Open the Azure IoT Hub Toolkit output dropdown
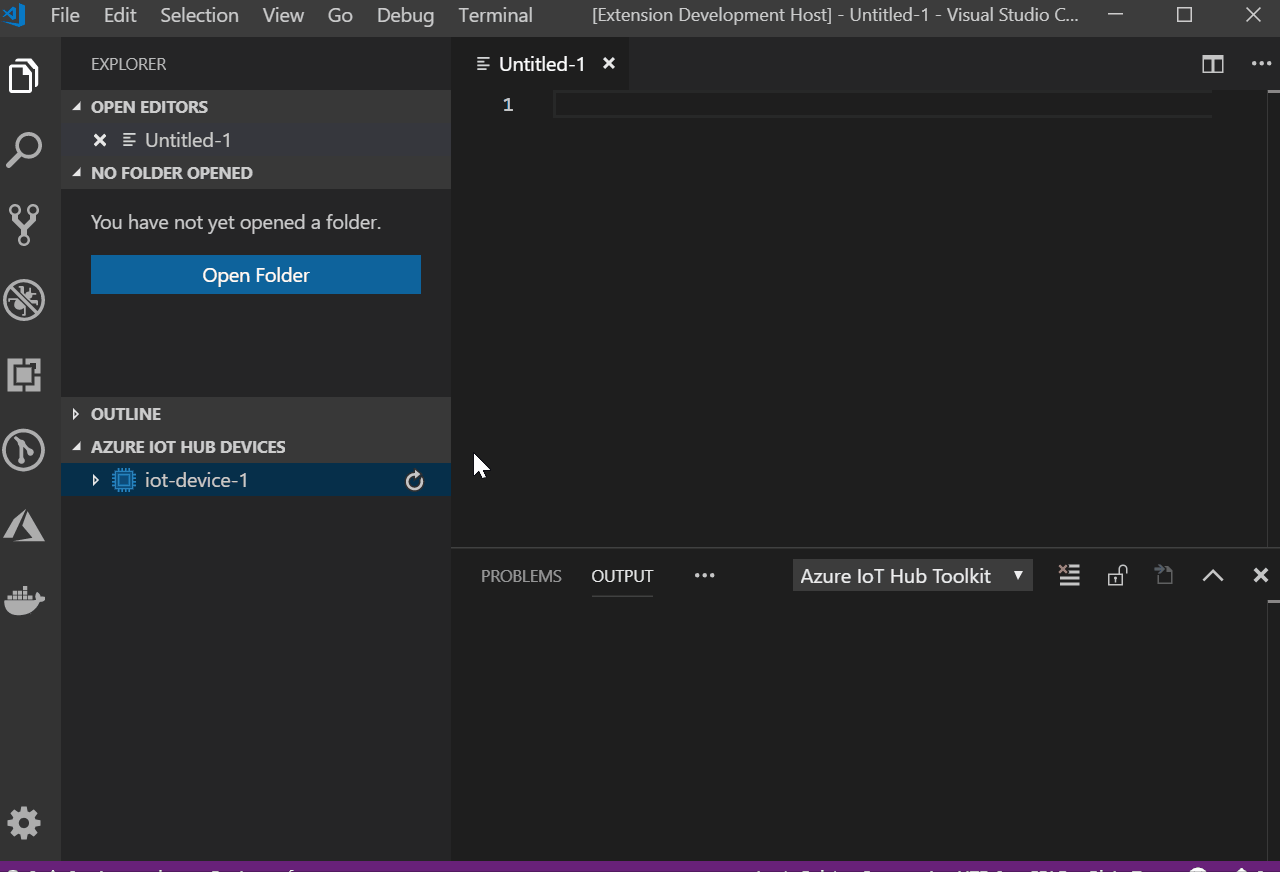 tap(912, 576)
